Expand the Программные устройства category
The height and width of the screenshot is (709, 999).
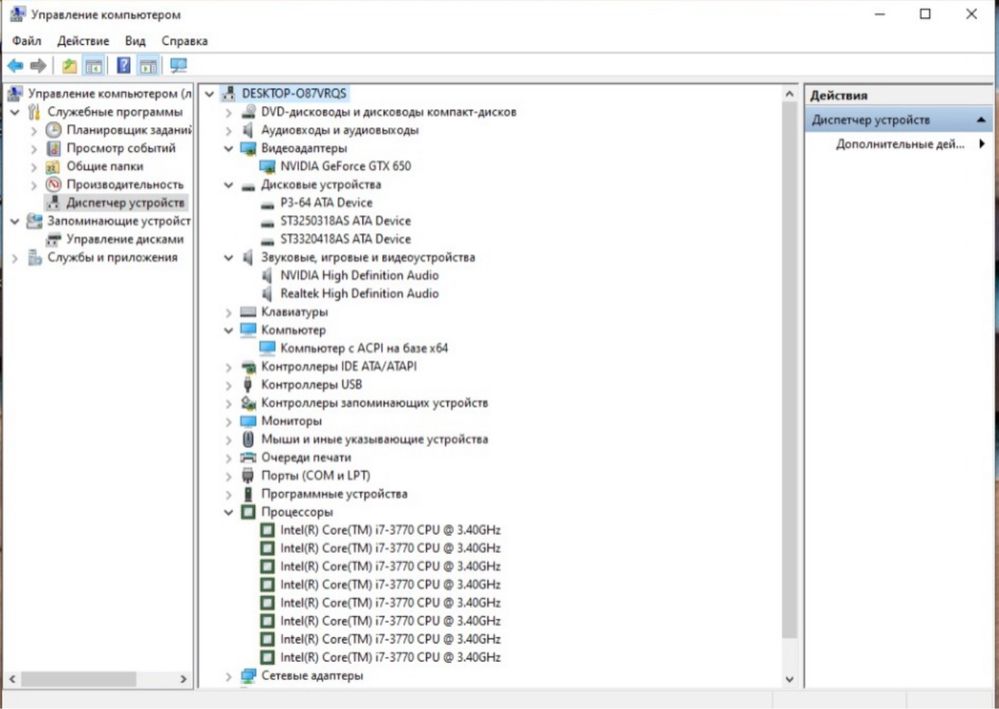[228, 494]
